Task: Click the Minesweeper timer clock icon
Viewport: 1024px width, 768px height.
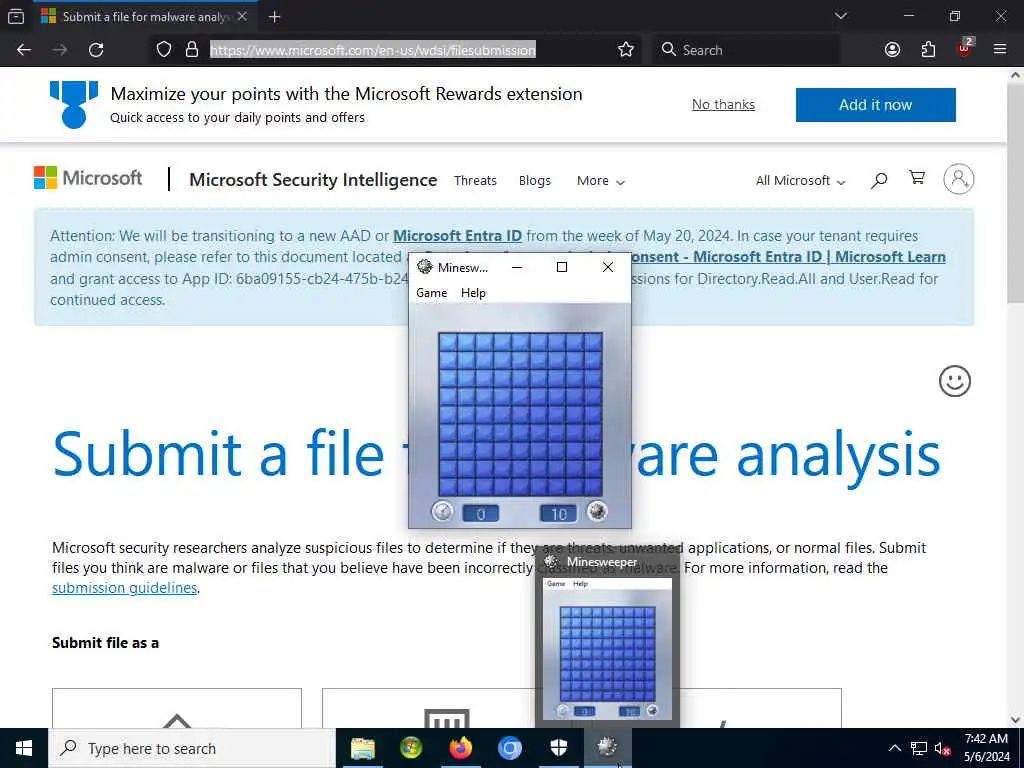Action: pyautogui.click(x=443, y=511)
